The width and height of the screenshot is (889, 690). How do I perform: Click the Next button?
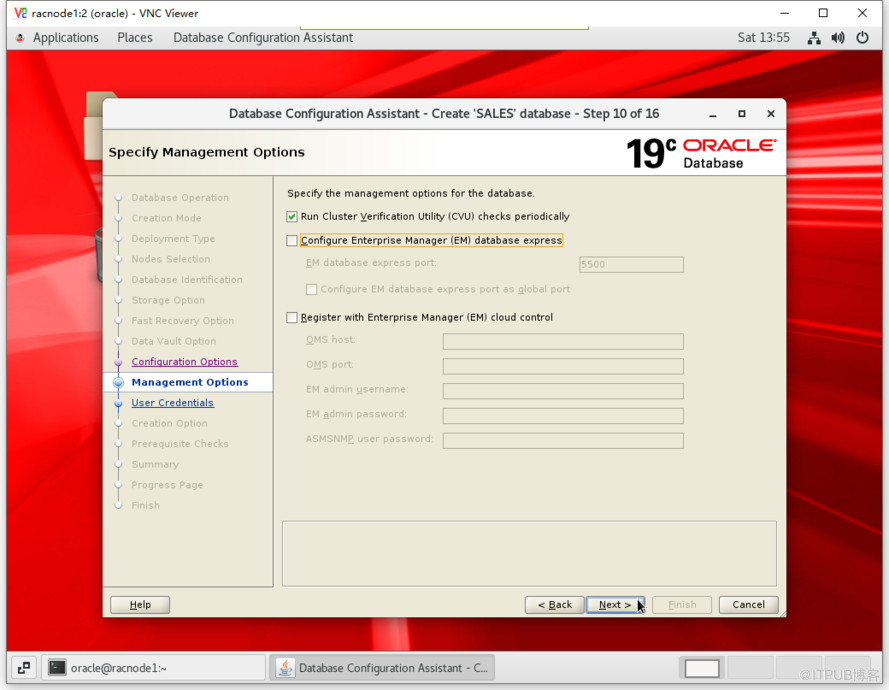pyautogui.click(x=615, y=605)
